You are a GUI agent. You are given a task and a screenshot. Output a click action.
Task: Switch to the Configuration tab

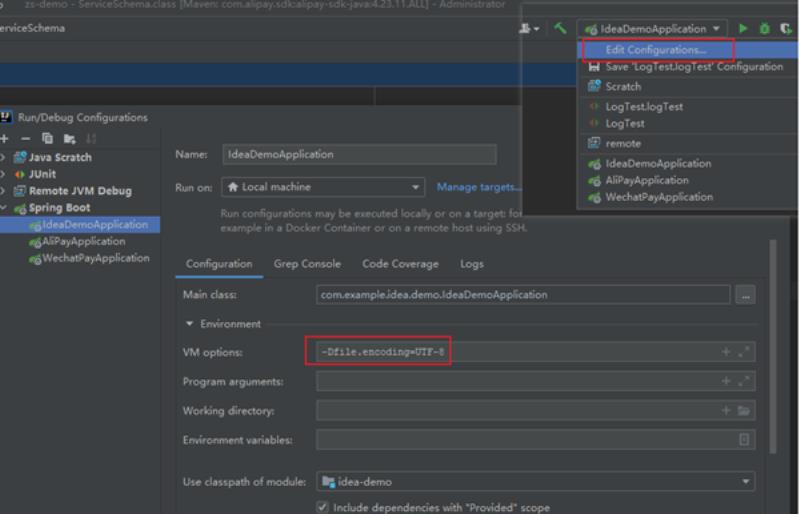(x=219, y=264)
